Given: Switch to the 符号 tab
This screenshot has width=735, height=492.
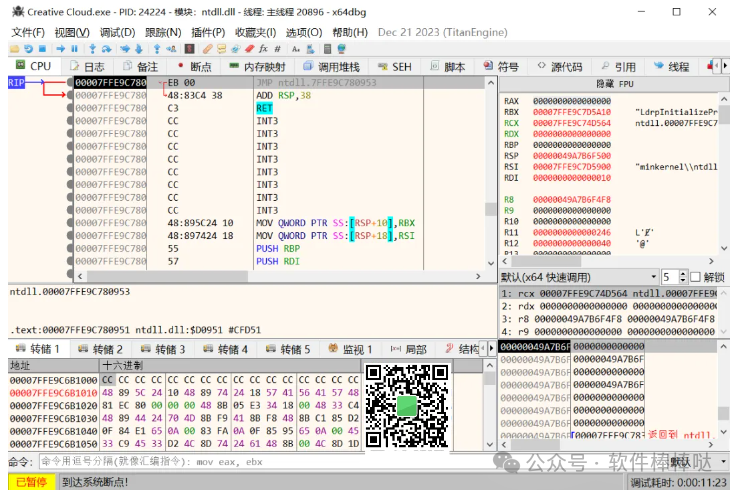Looking at the screenshot, I should click(x=502, y=67).
